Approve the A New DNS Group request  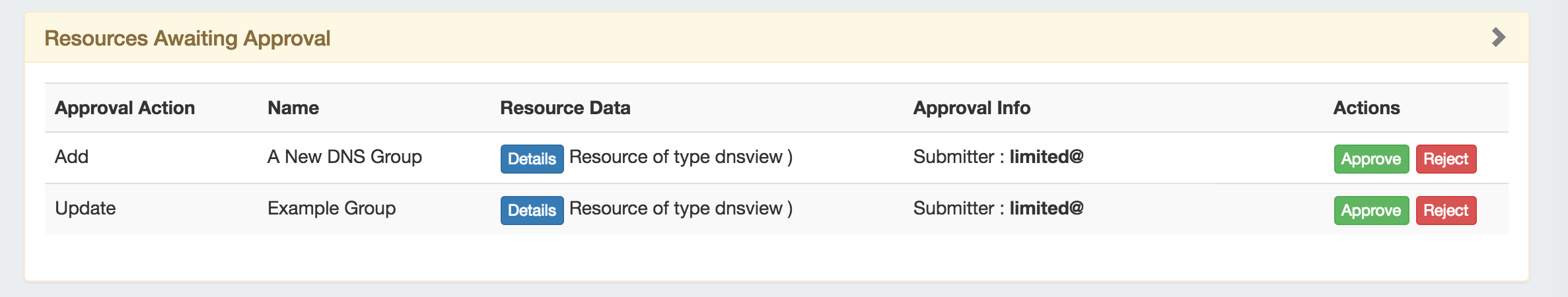point(1371,159)
